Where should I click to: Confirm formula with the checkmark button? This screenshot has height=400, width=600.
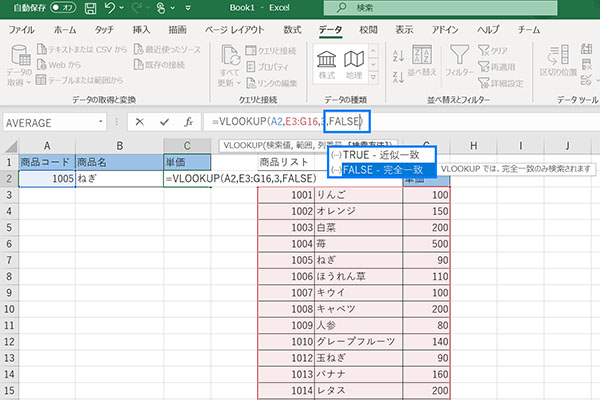(163, 121)
